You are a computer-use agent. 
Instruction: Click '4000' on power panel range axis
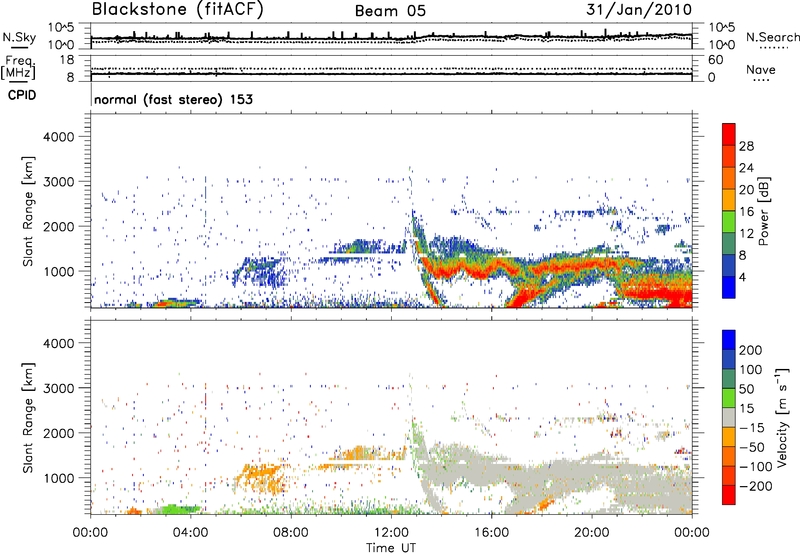coord(58,137)
